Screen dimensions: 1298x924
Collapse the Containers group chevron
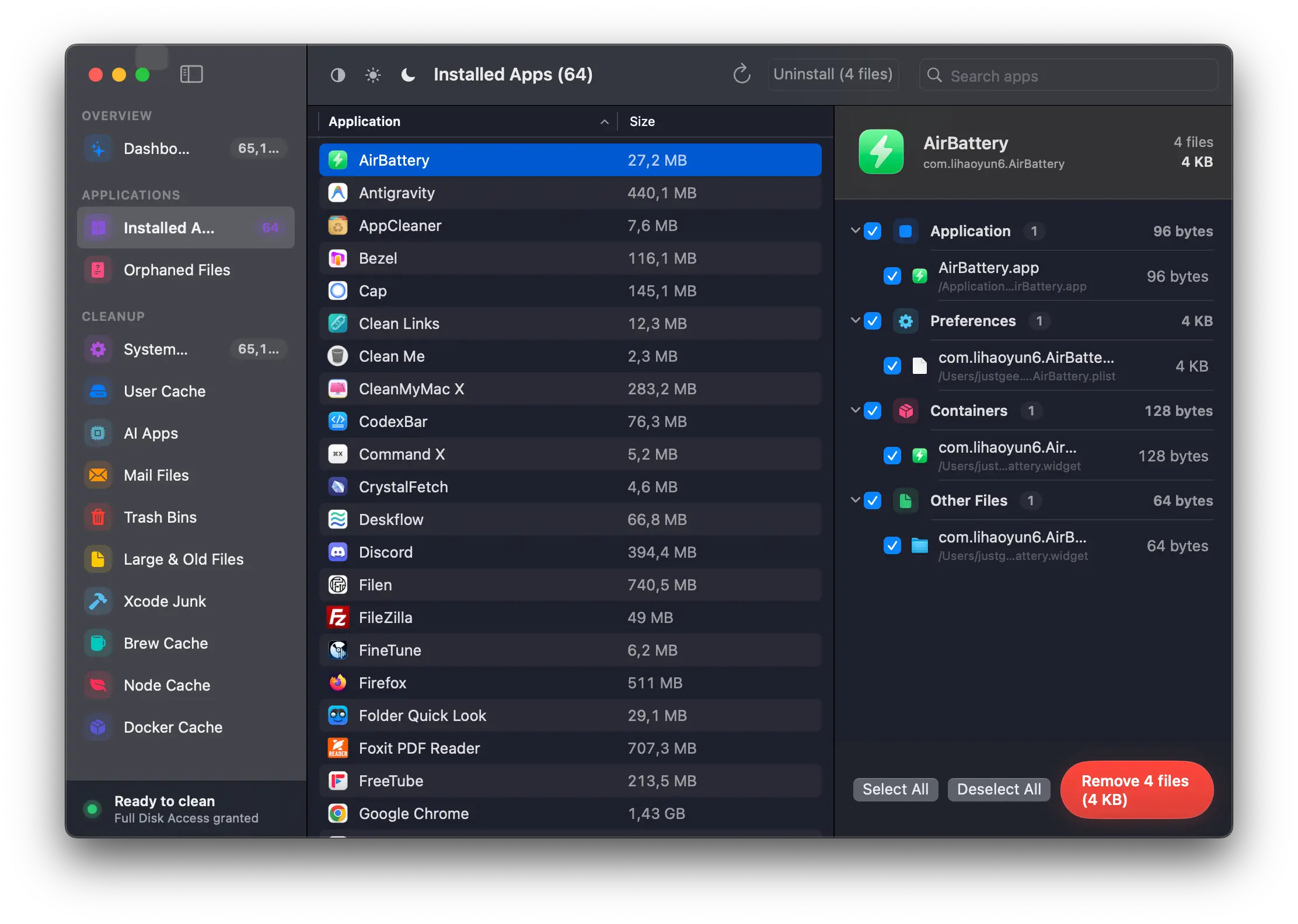pyautogui.click(x=855, y=410)
